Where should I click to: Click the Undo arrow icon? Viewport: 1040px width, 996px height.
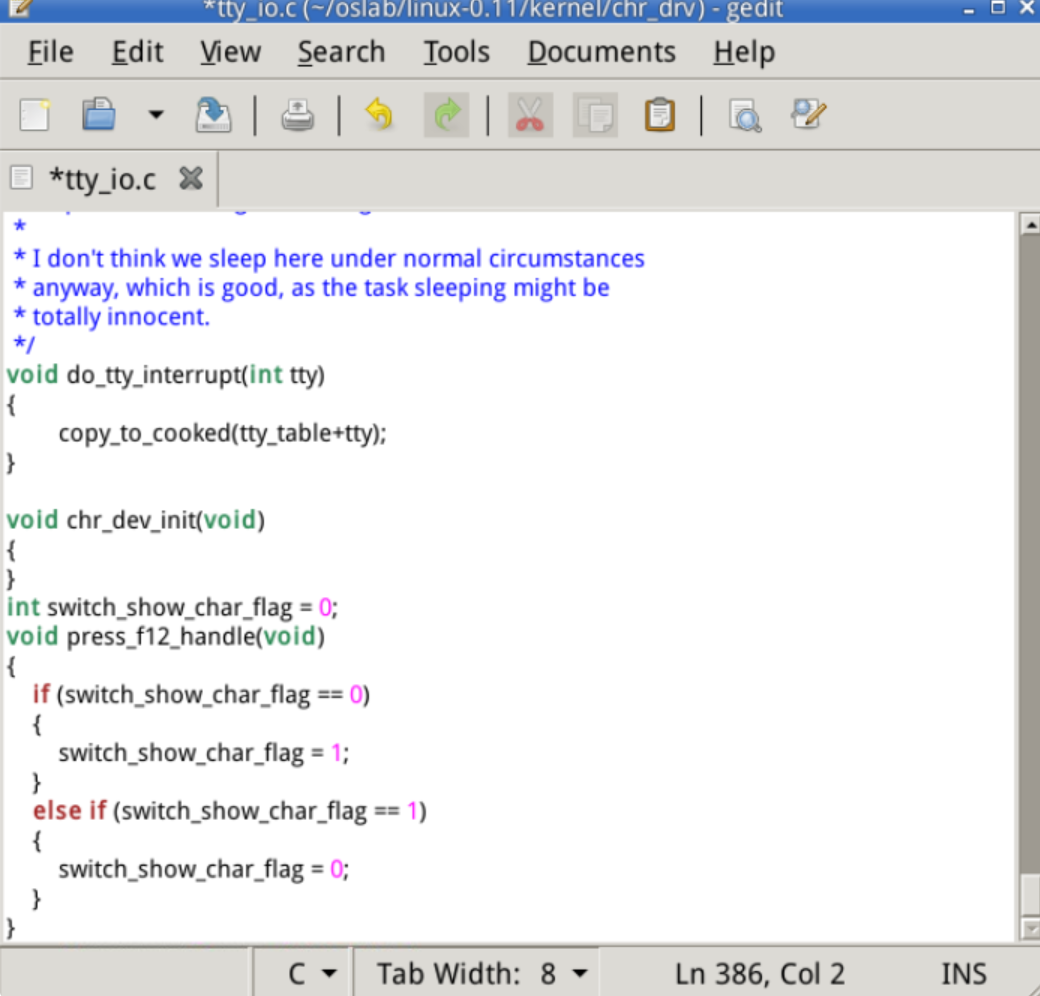tap(378, 115)
